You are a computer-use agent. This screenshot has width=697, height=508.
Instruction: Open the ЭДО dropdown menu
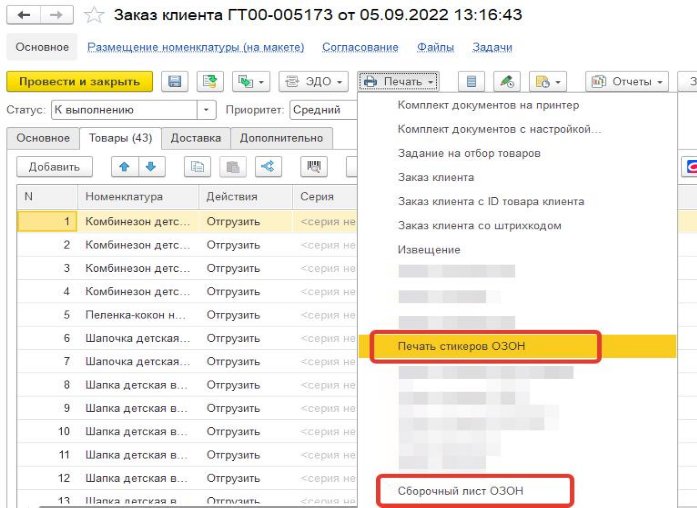coord(313,81)
